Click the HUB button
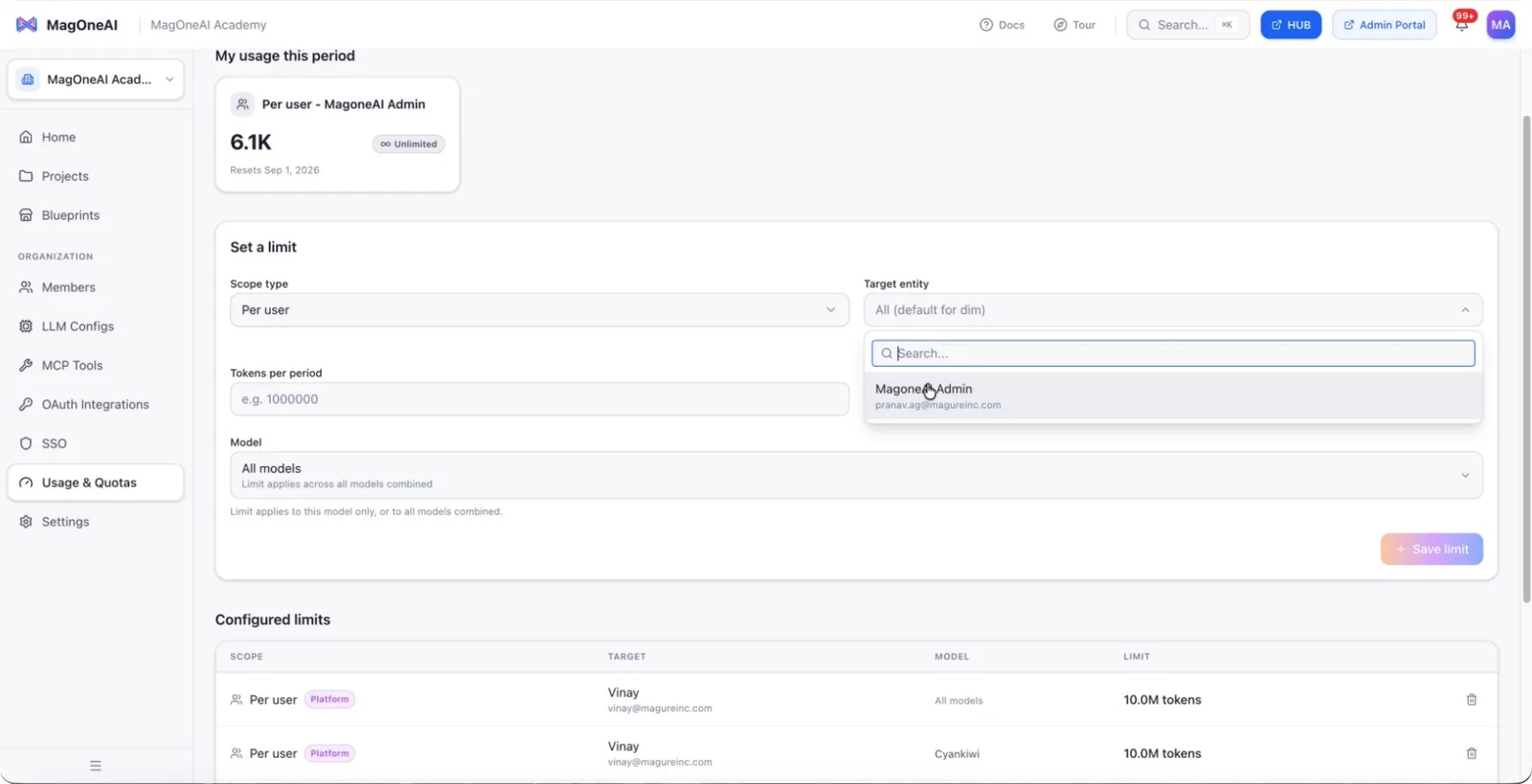 click(x=1291, y=25)
